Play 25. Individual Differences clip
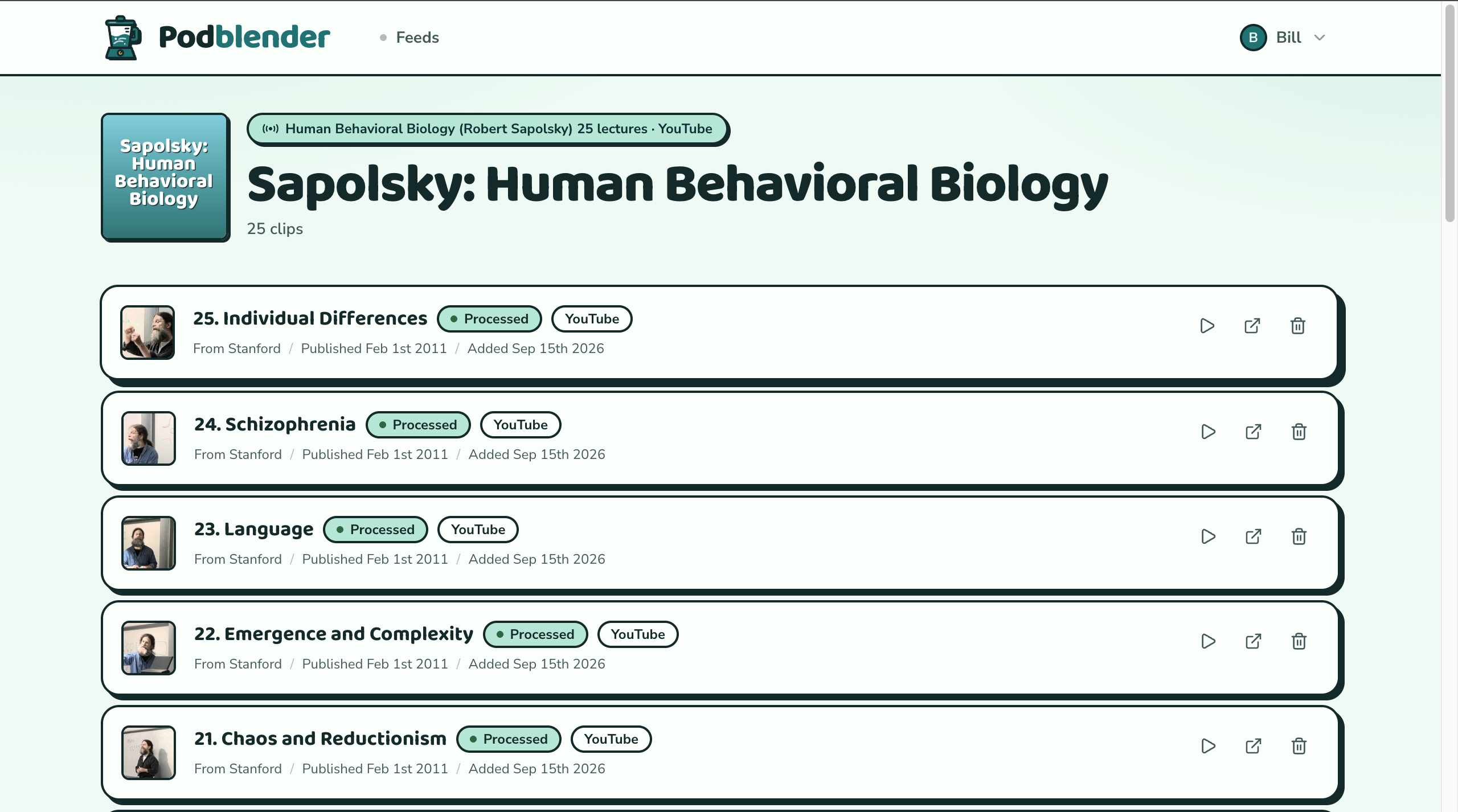 pyautogui.click(x=1207, y=326)
